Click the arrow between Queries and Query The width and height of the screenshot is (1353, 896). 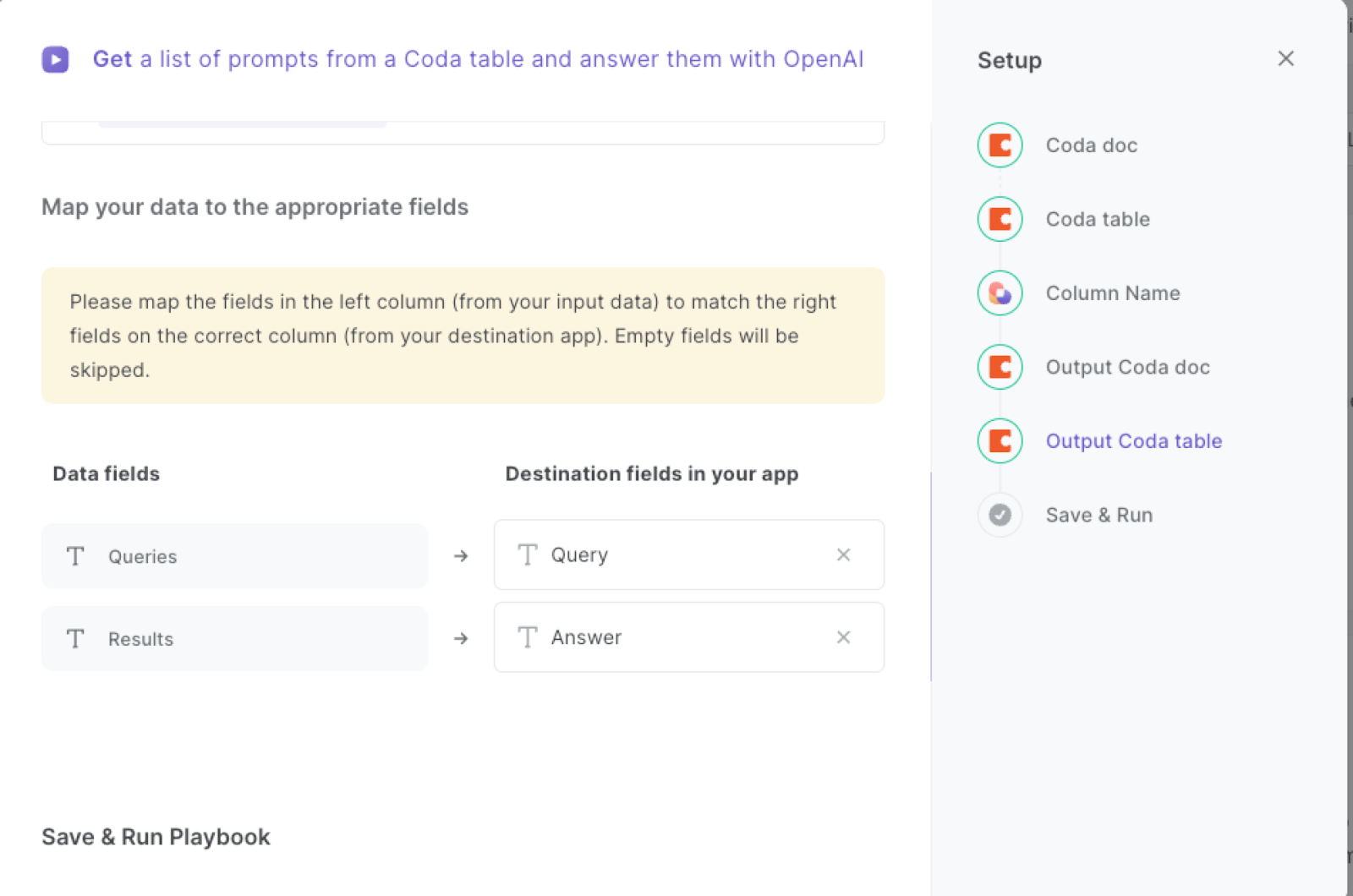[461, 556]
